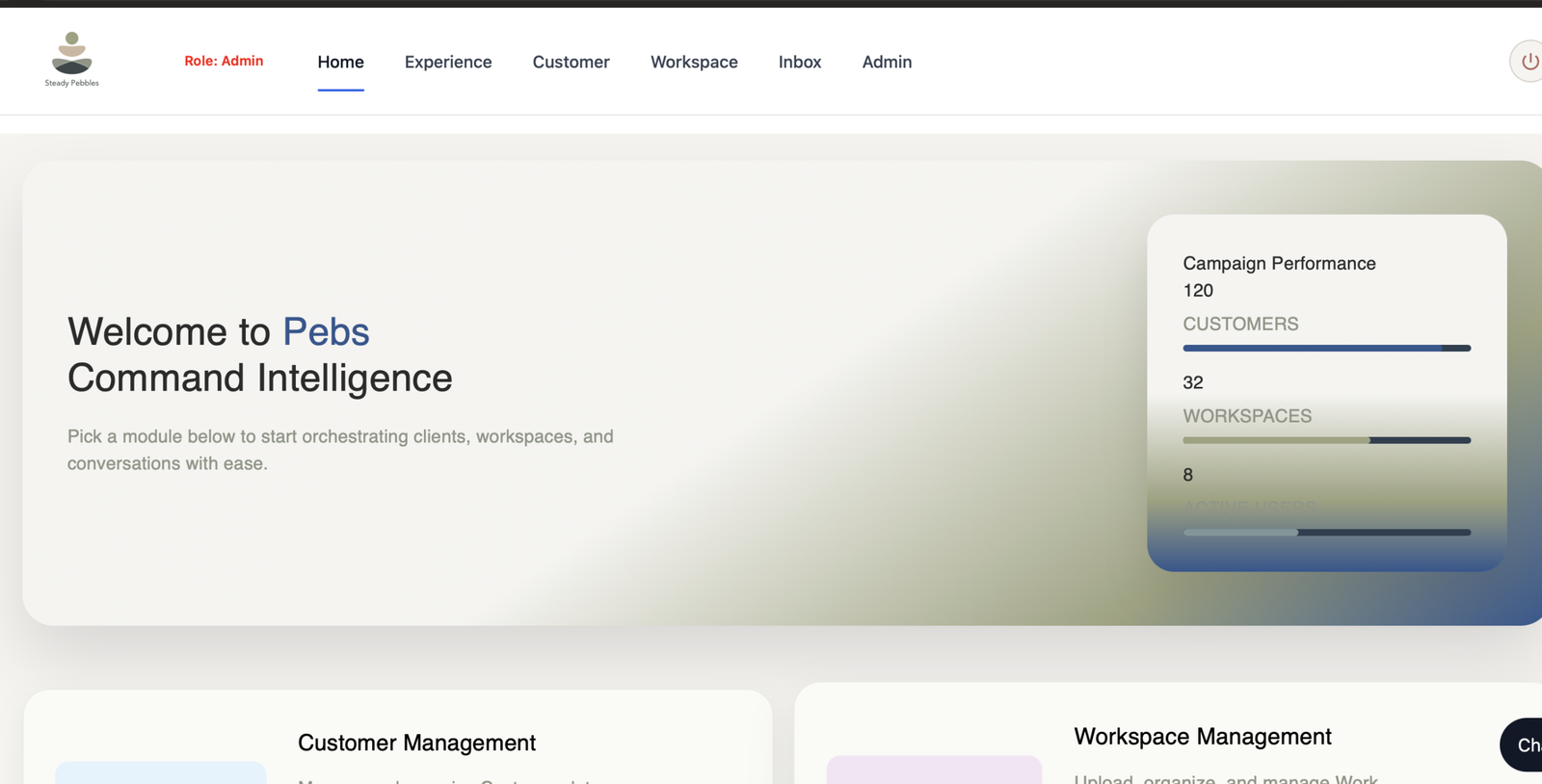Switch to the Workspace nav tab
Image resolution: width=1542 pixels, height=784 pixels.
coord(694,62)
